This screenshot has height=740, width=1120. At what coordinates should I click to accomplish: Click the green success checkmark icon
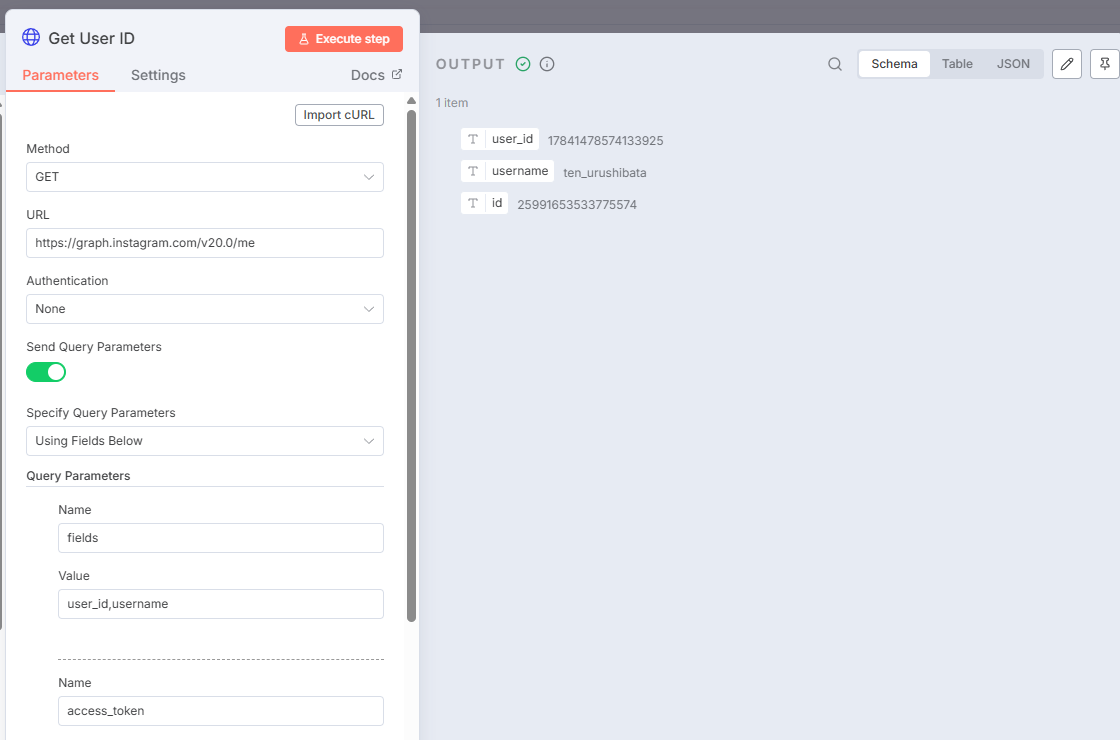pyautogui.click(x=523, y=64)
